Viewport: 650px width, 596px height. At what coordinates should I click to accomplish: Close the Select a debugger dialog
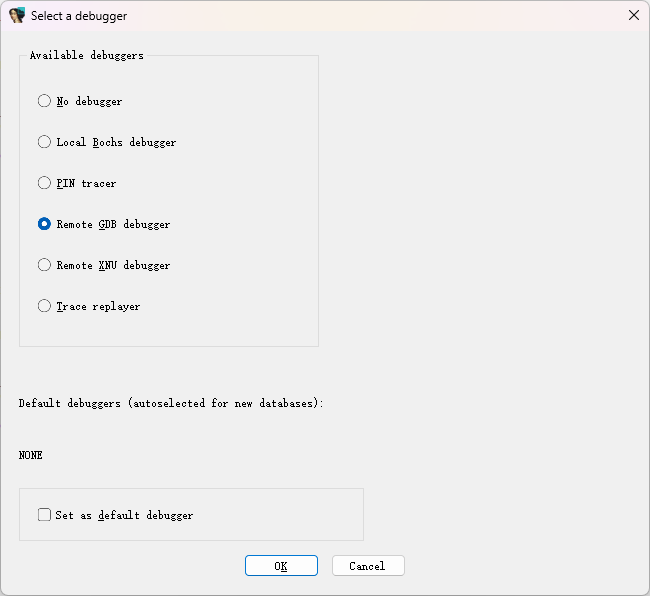pyautogui.click(x=633, y=15)
